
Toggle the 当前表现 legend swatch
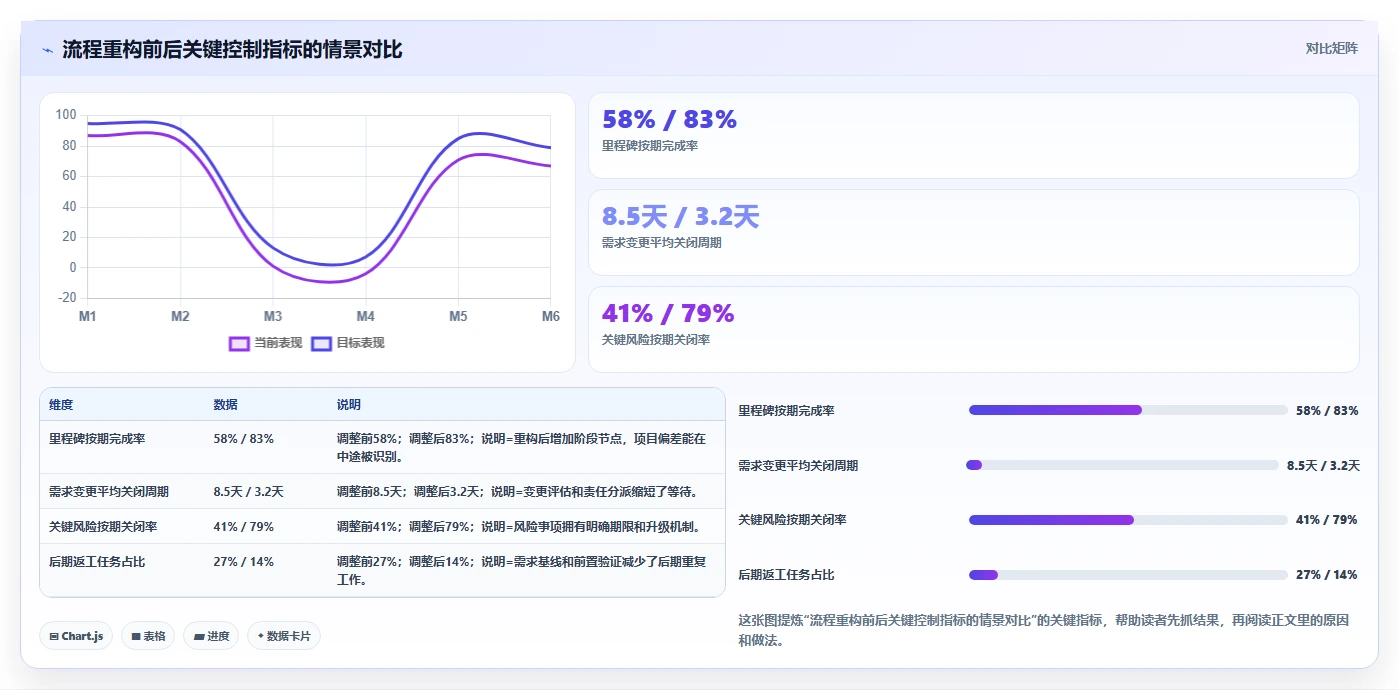coord(239,343)
